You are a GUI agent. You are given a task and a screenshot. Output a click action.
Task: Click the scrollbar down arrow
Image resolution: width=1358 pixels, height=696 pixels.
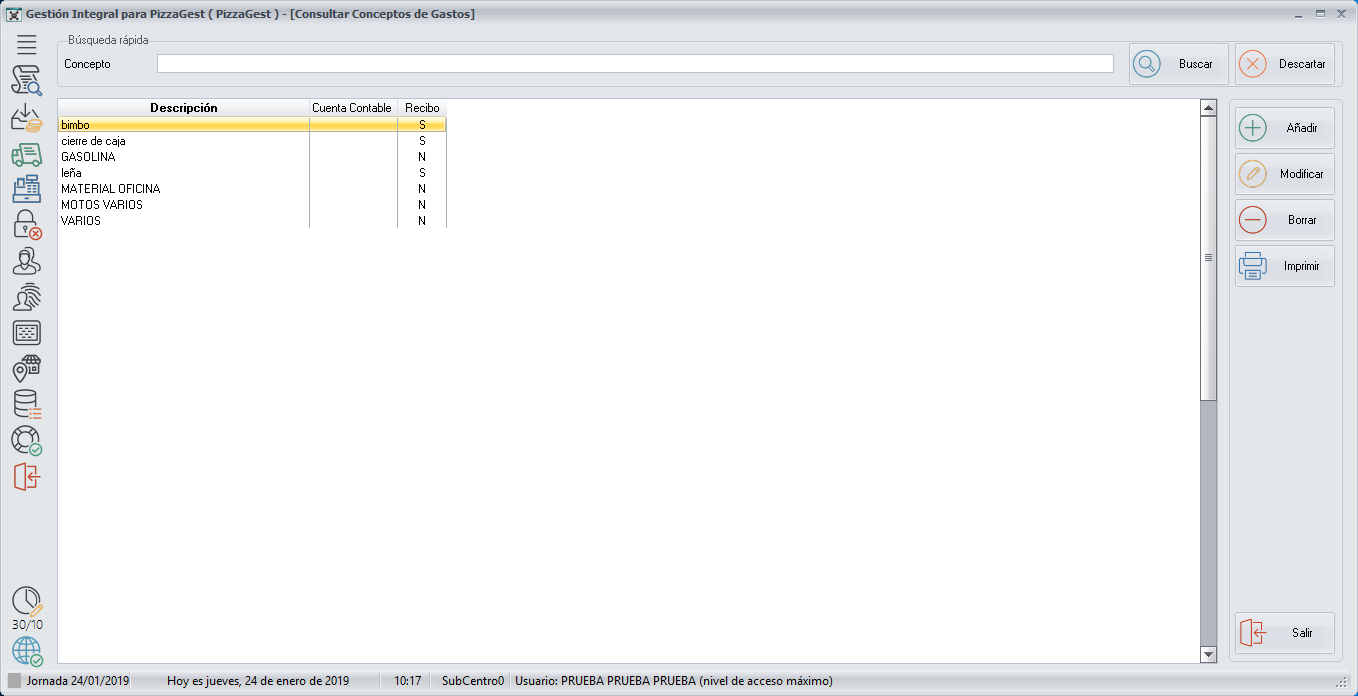pyautogui.click(x=1208, y=654)
